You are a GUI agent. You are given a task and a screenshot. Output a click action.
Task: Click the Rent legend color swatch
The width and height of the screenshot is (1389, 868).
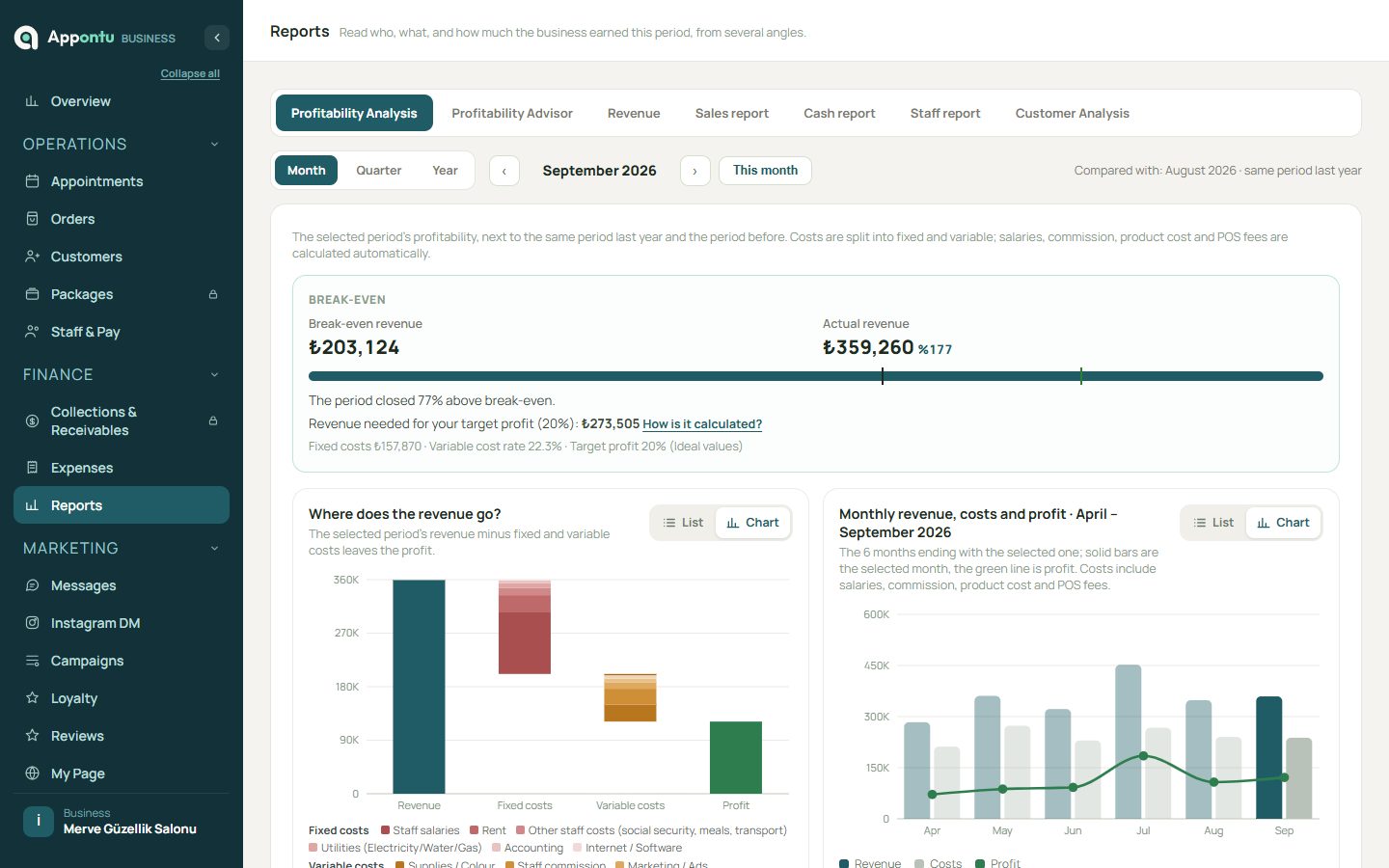click(475, 830)
